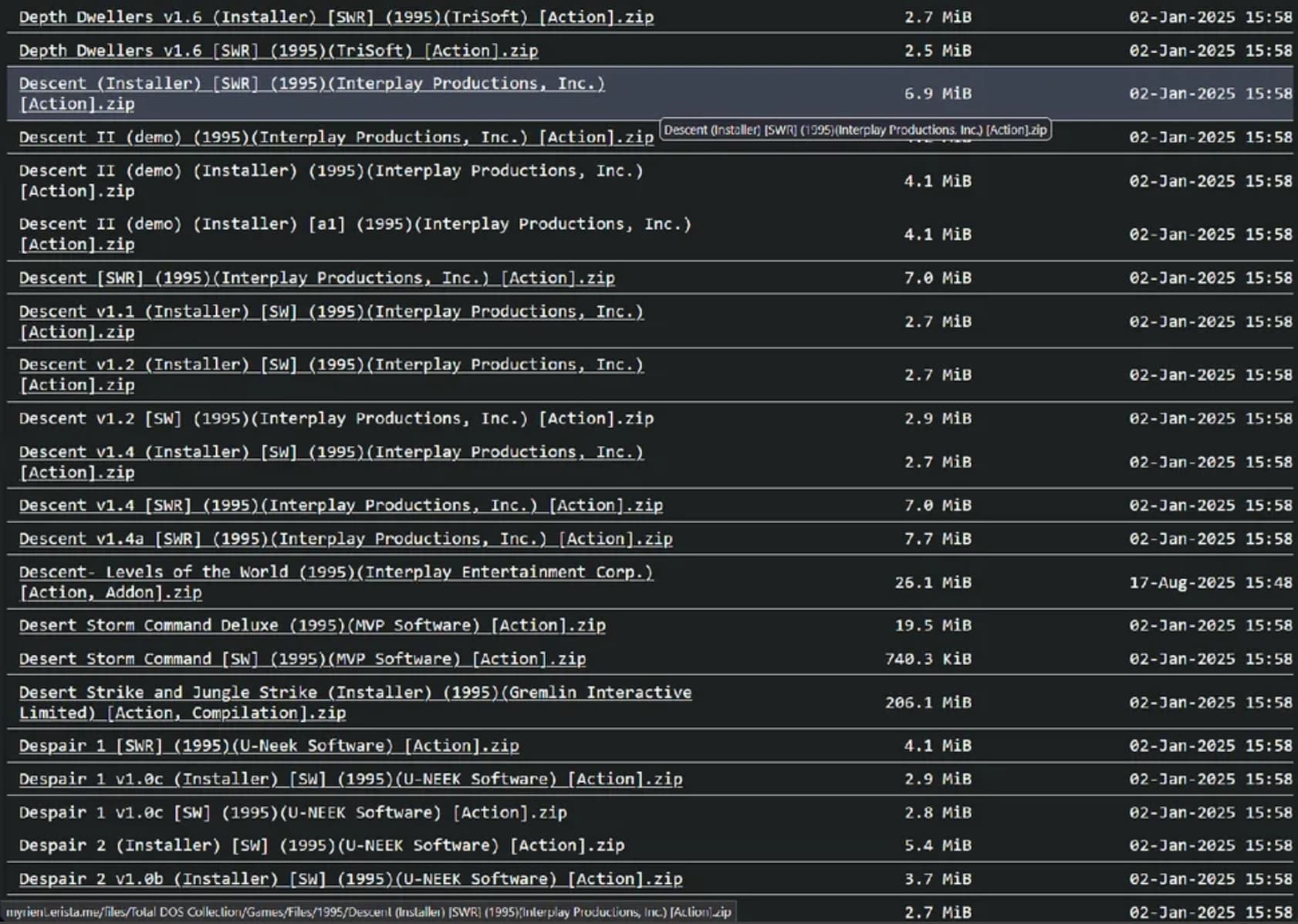Open Descent (Installer) [SWR] zip link
This screenshot has width=1298, height=924.
click(x=312, y=93)
